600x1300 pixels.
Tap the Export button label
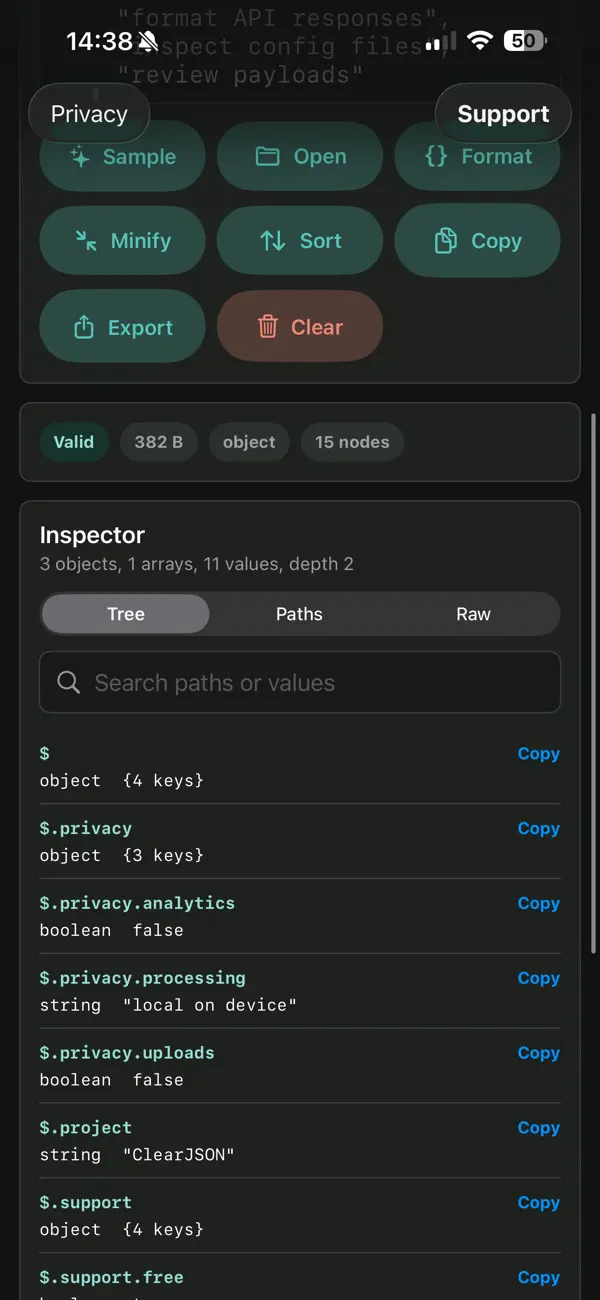(141, 328)
